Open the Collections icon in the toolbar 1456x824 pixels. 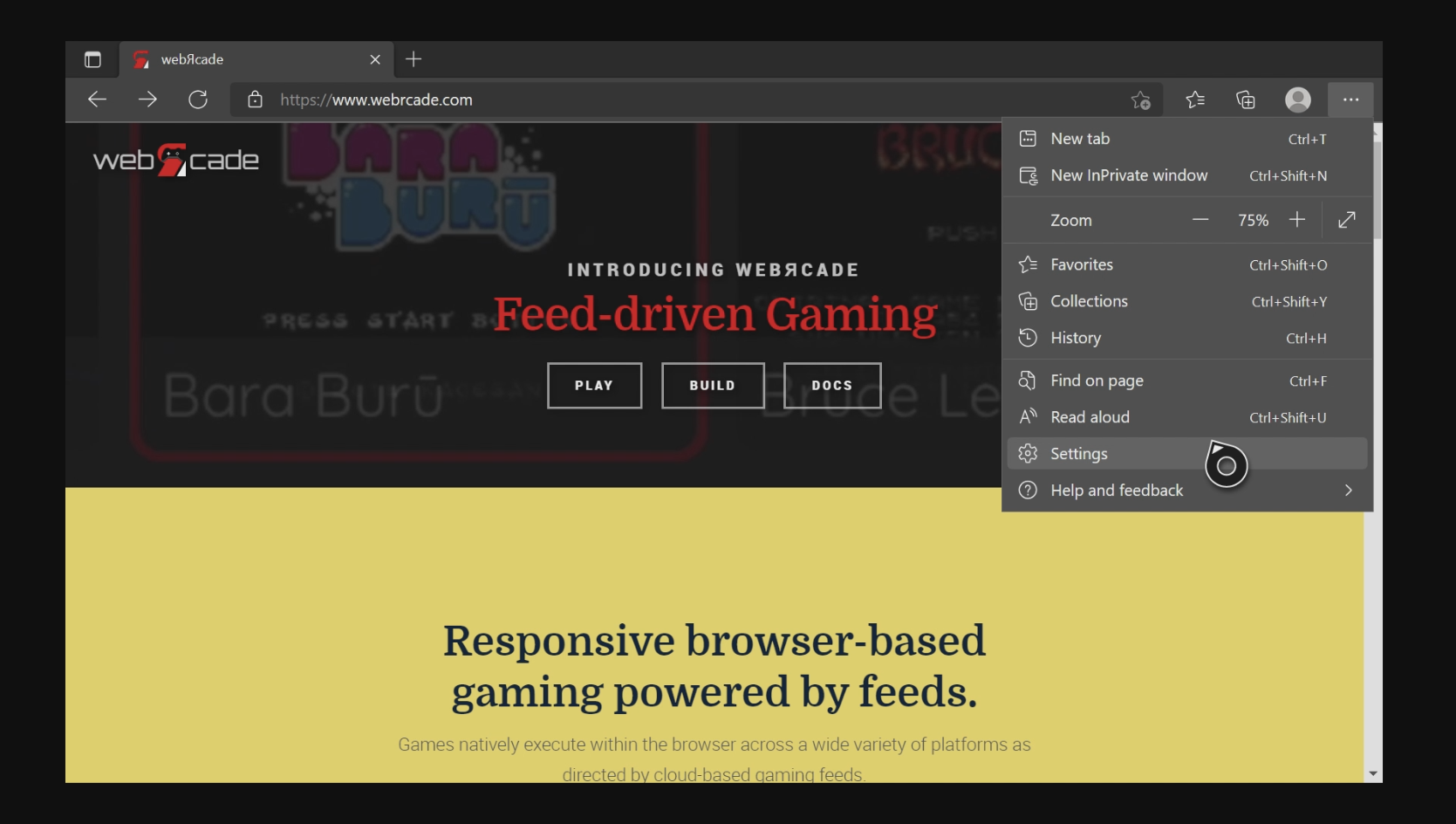click(x=1246, y=100)
